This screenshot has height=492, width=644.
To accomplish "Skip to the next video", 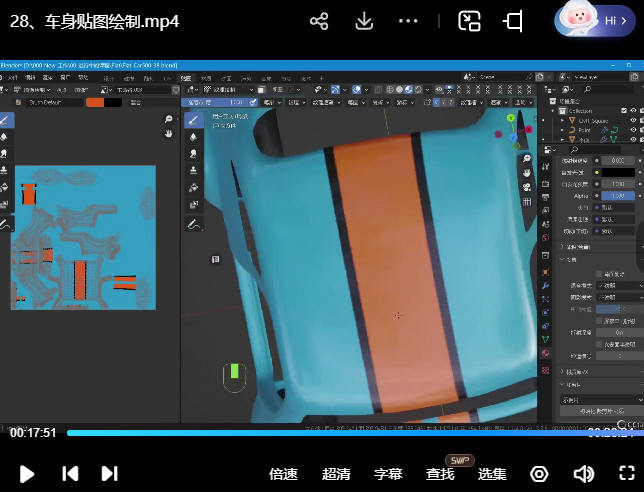I will tap(109, 473).
